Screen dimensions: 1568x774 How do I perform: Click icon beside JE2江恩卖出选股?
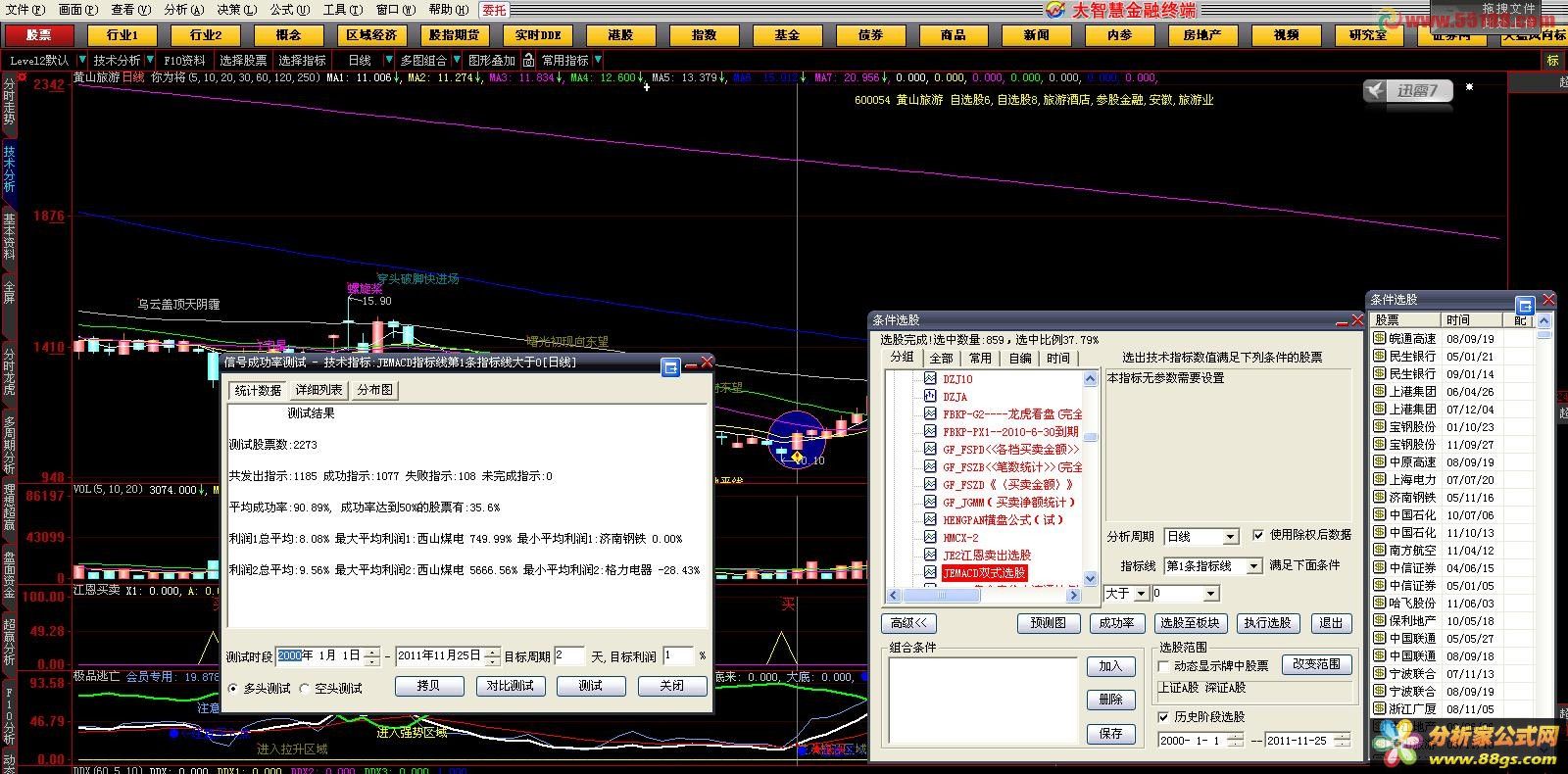pos(931,555)
